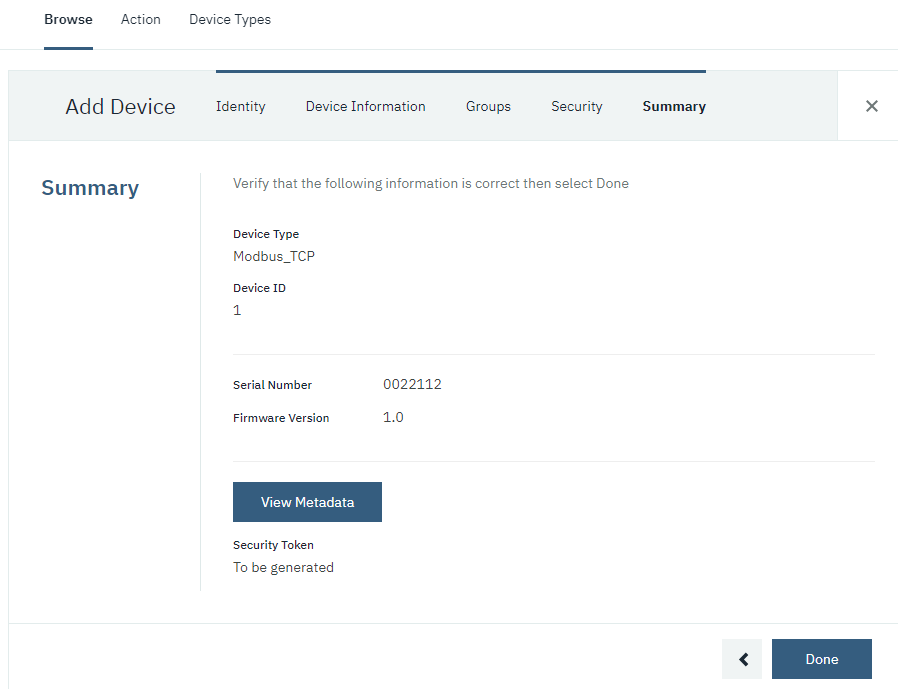Click Done to finish adding the device

821,658
